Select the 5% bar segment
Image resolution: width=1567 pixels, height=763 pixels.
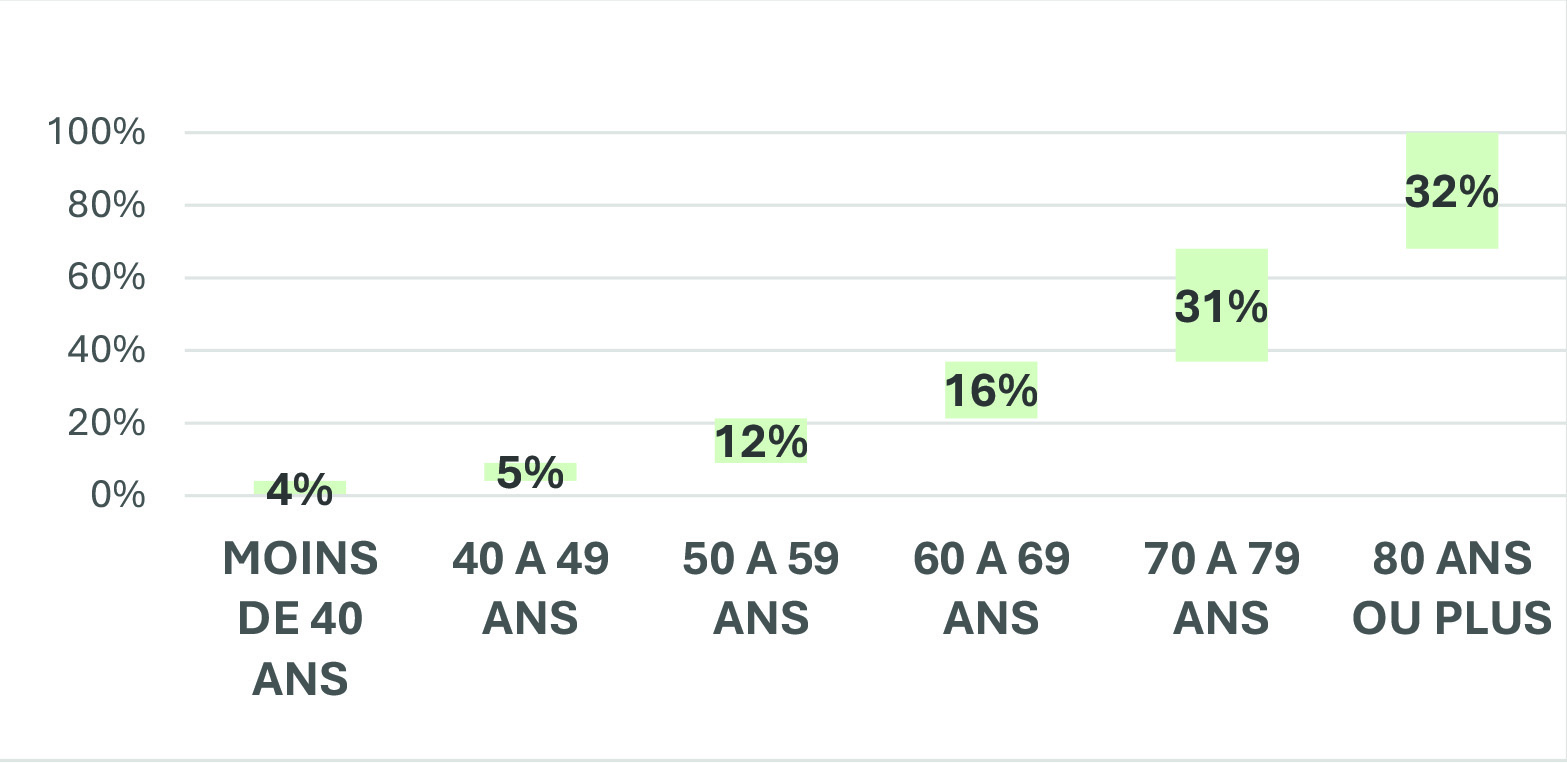pos(530,471)
